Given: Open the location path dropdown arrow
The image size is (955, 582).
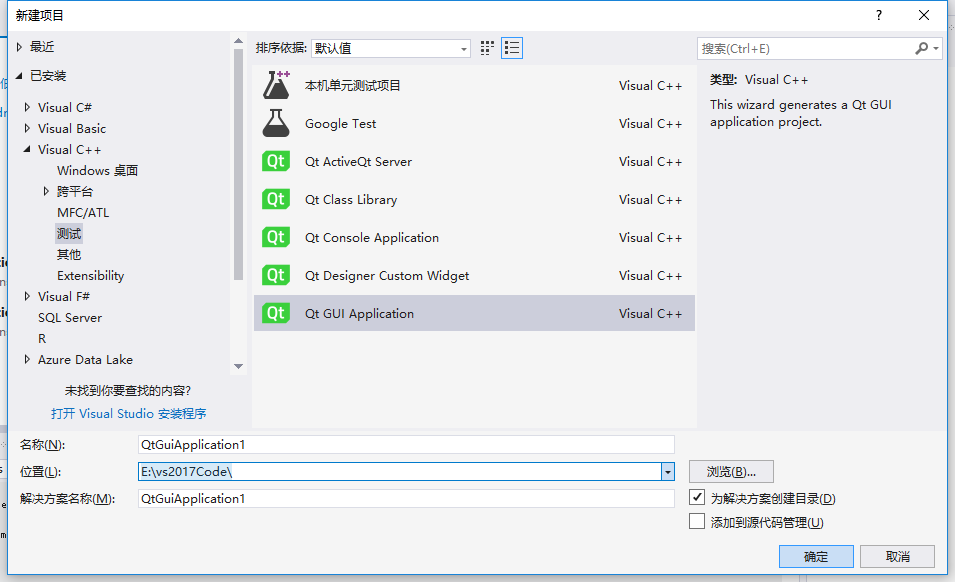Looking at the screenshot, I should pyautogui.click(x=668, y=472).
